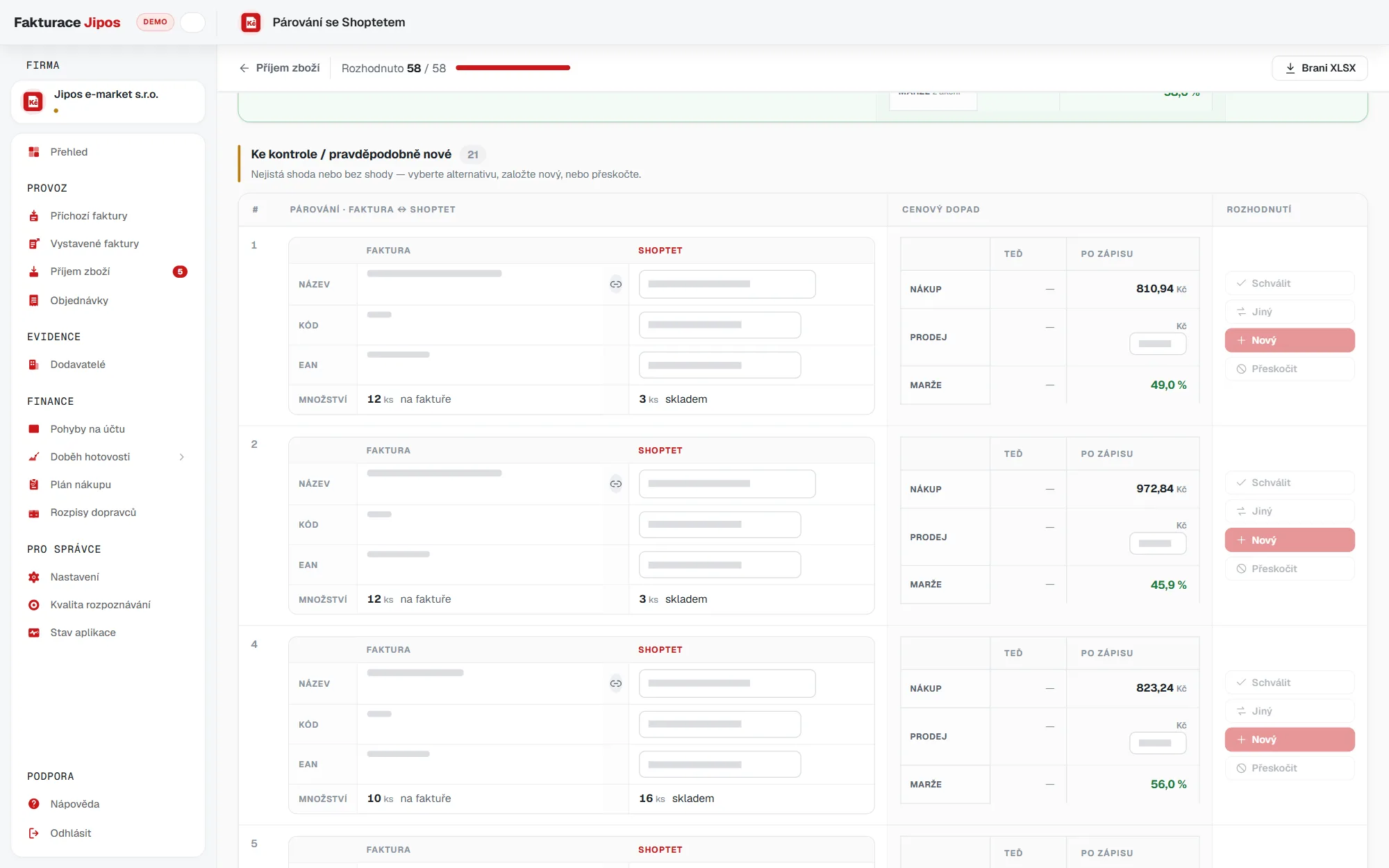Screen dimensions: 1389x868
Task: Open the Přehled dashboard icon
Action: (33, 152)
